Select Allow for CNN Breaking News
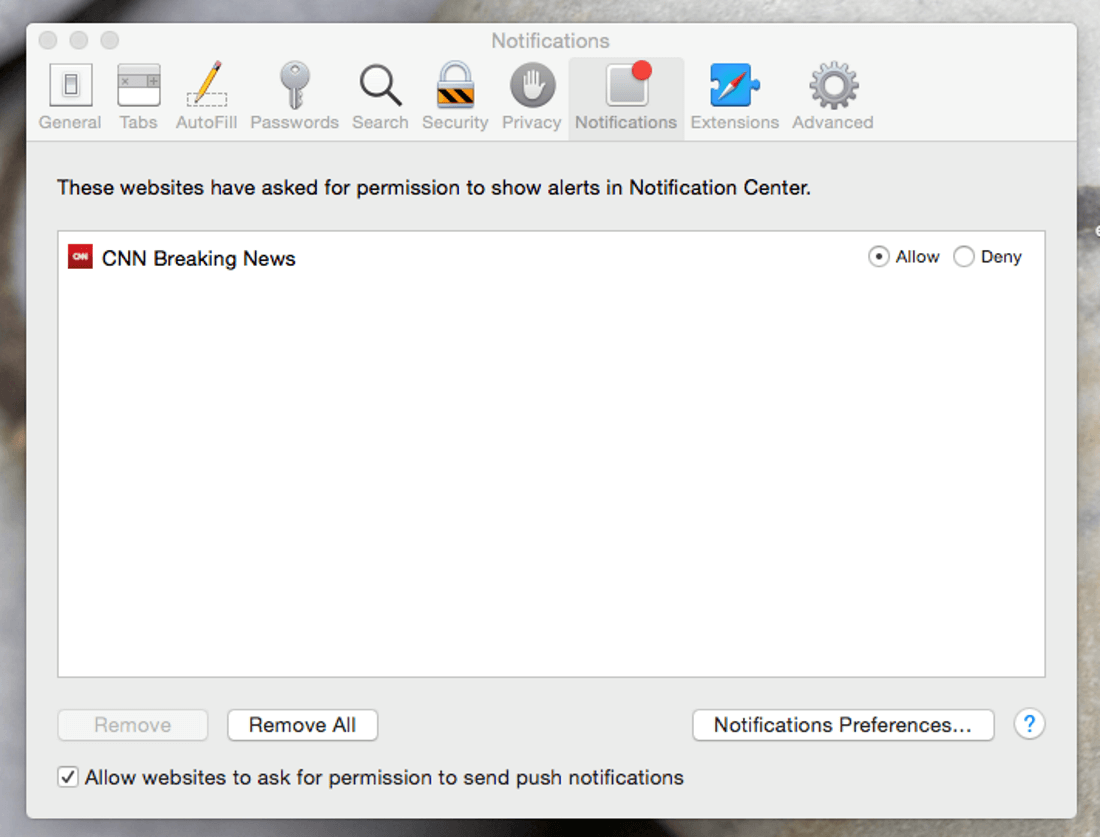Screen dimensions: 1100x837 point(878,257)
